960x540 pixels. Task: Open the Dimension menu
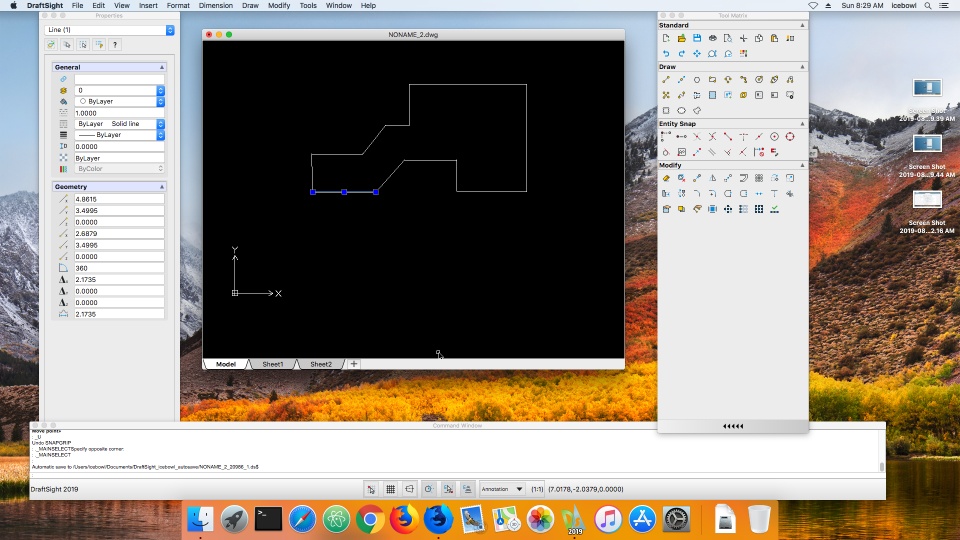pos(215,5)
